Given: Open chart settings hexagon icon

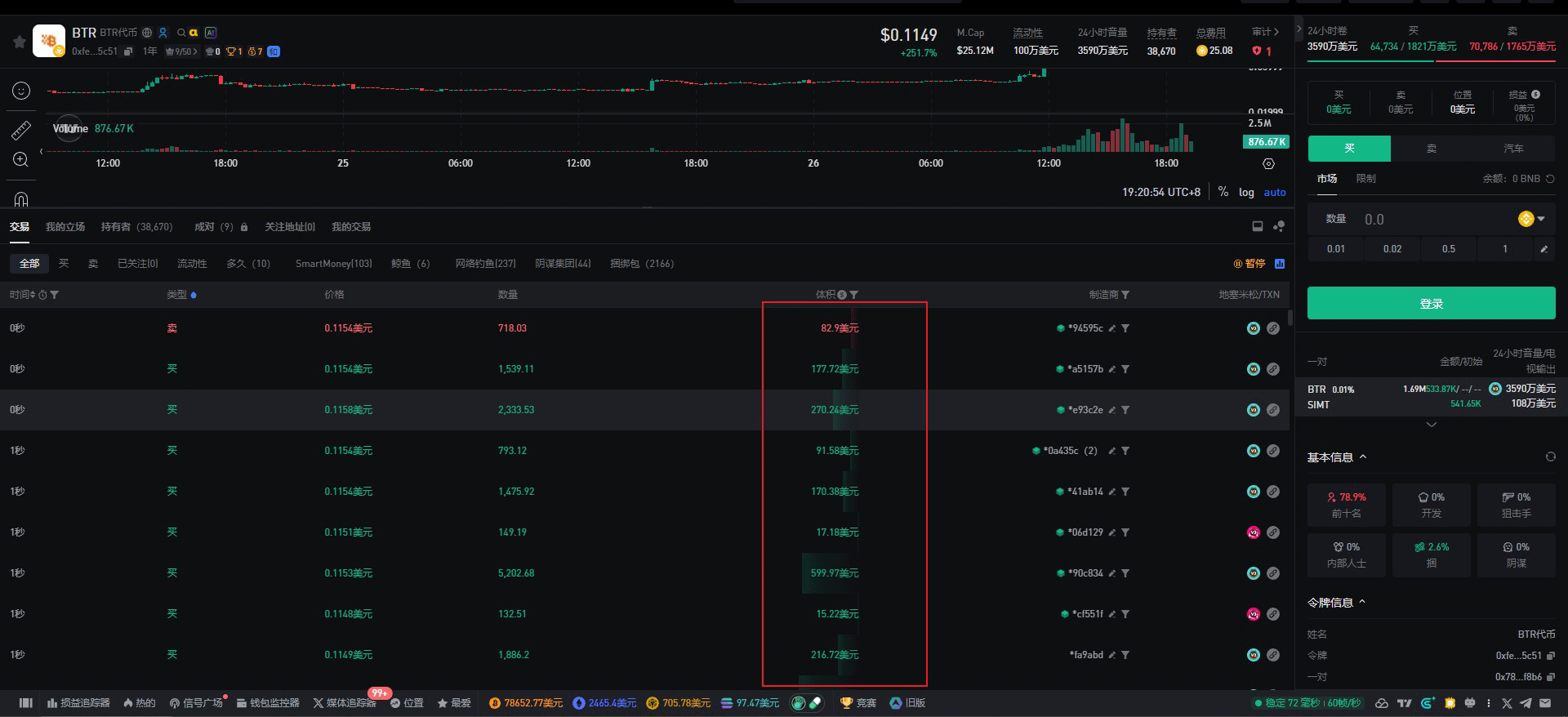Looking at the screenshot, I should click(x=1268, y=163).
